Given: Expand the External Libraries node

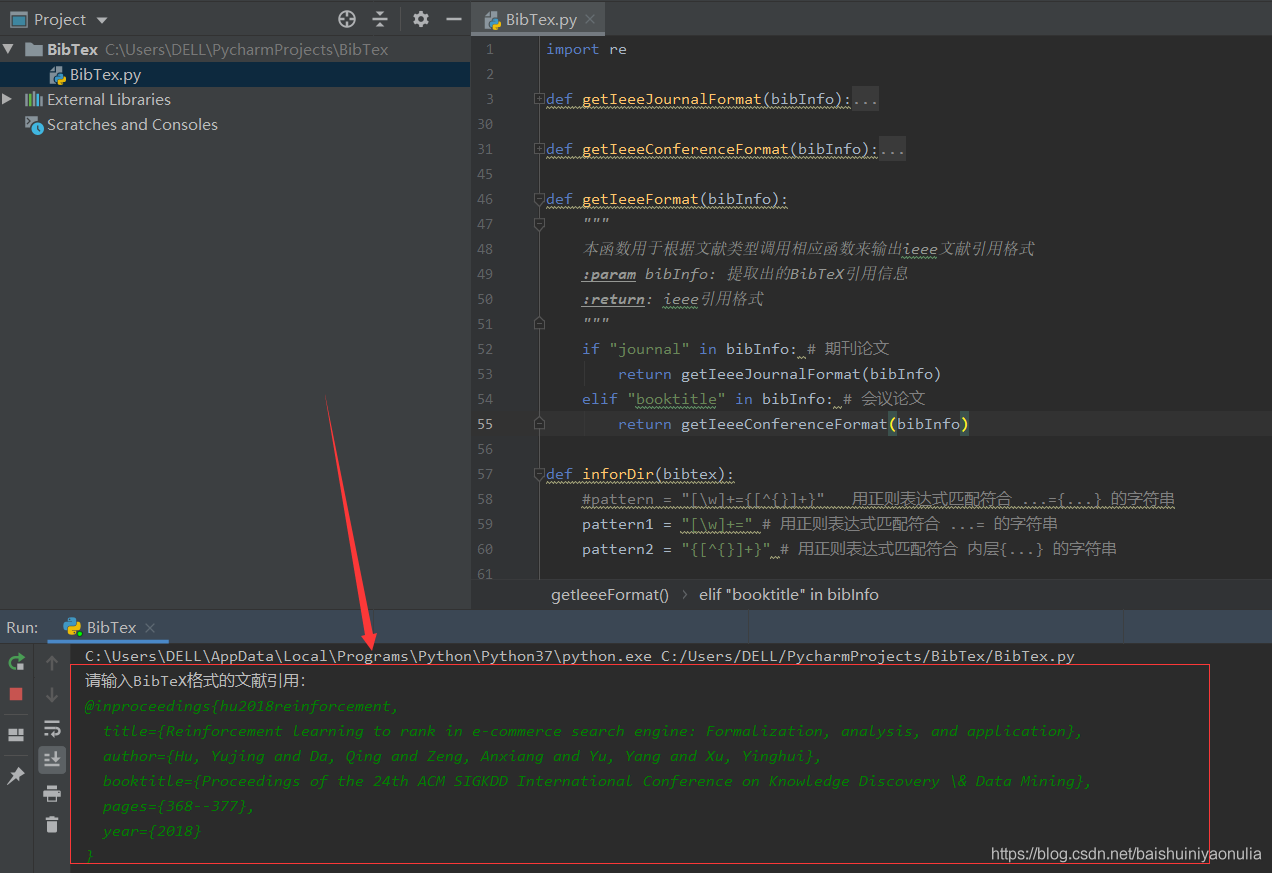Looking at the screenshot, I should point(8,99).
